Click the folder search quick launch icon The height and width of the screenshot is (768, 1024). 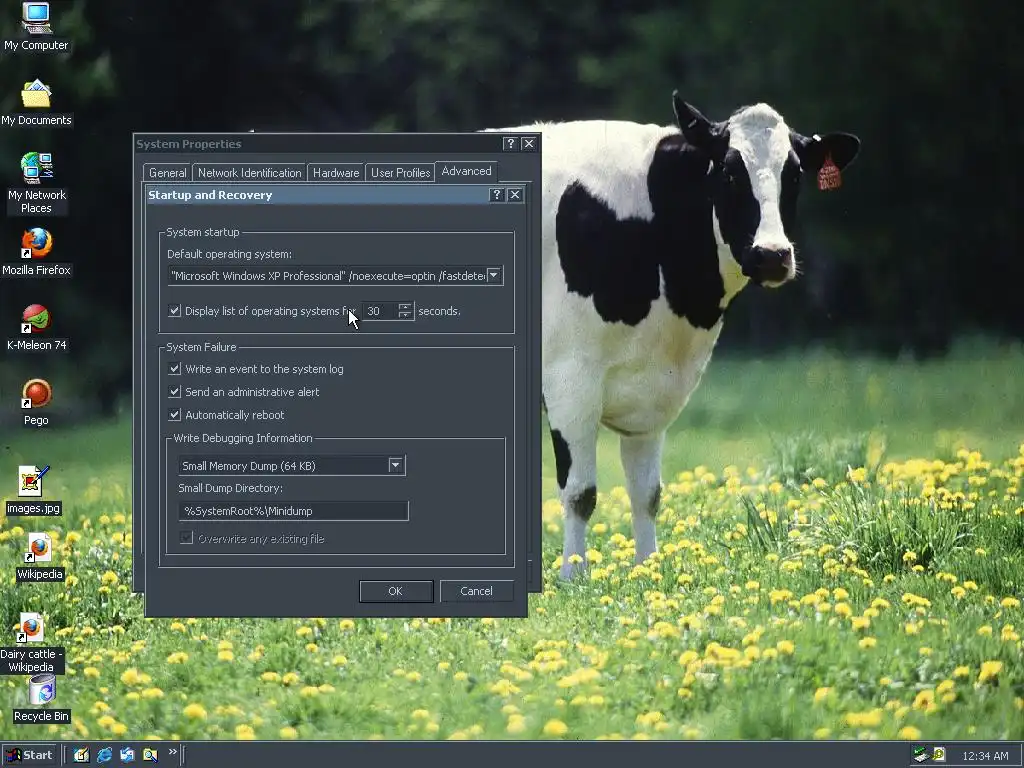(x=150, y=755)
